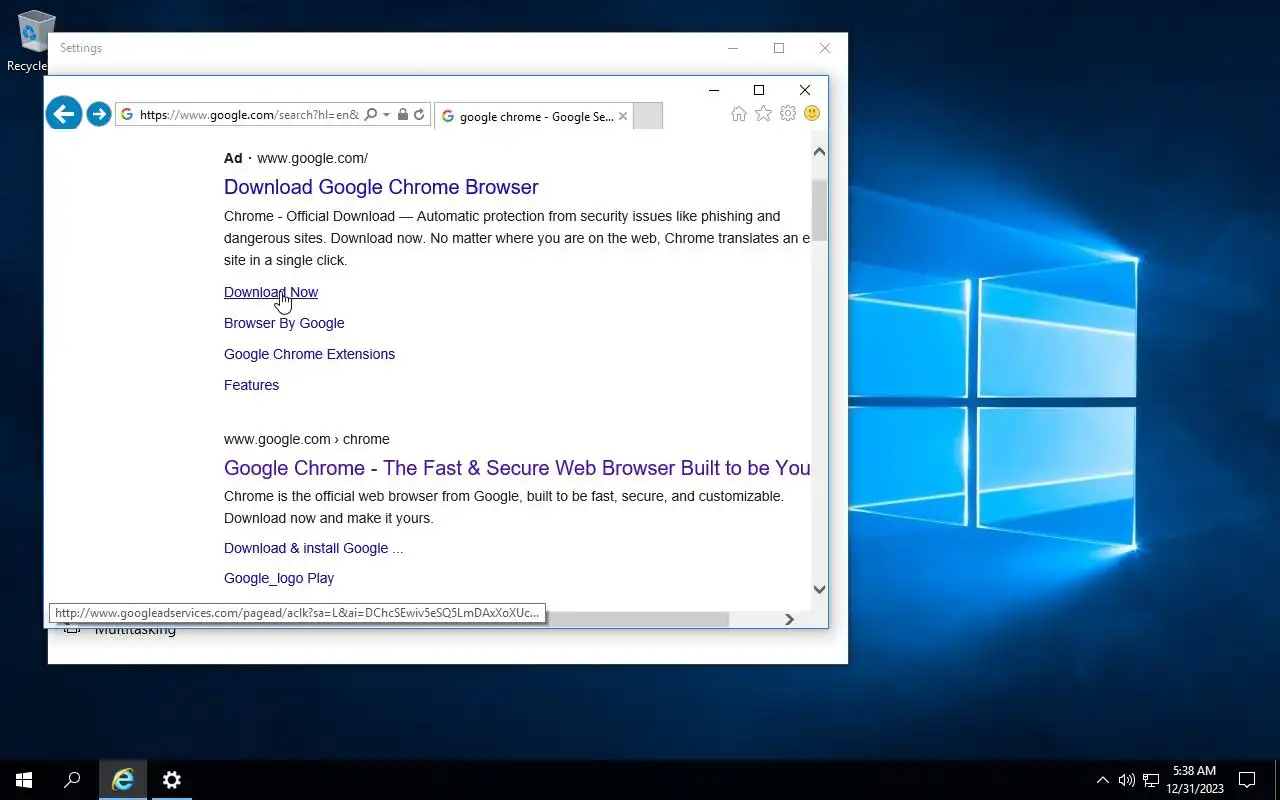Click the URL text in the address bar

[249, 115]
